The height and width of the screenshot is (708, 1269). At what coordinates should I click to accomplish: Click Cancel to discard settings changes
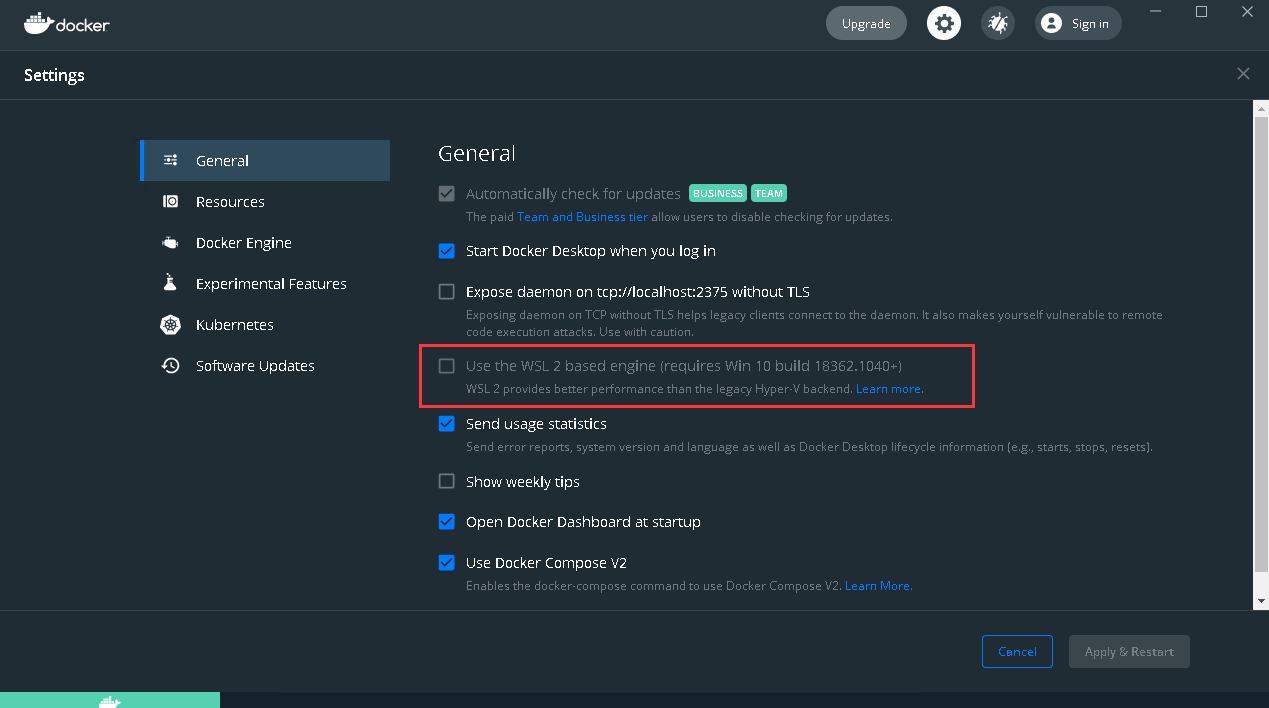pyautogui.click(x=1017, y=651)
